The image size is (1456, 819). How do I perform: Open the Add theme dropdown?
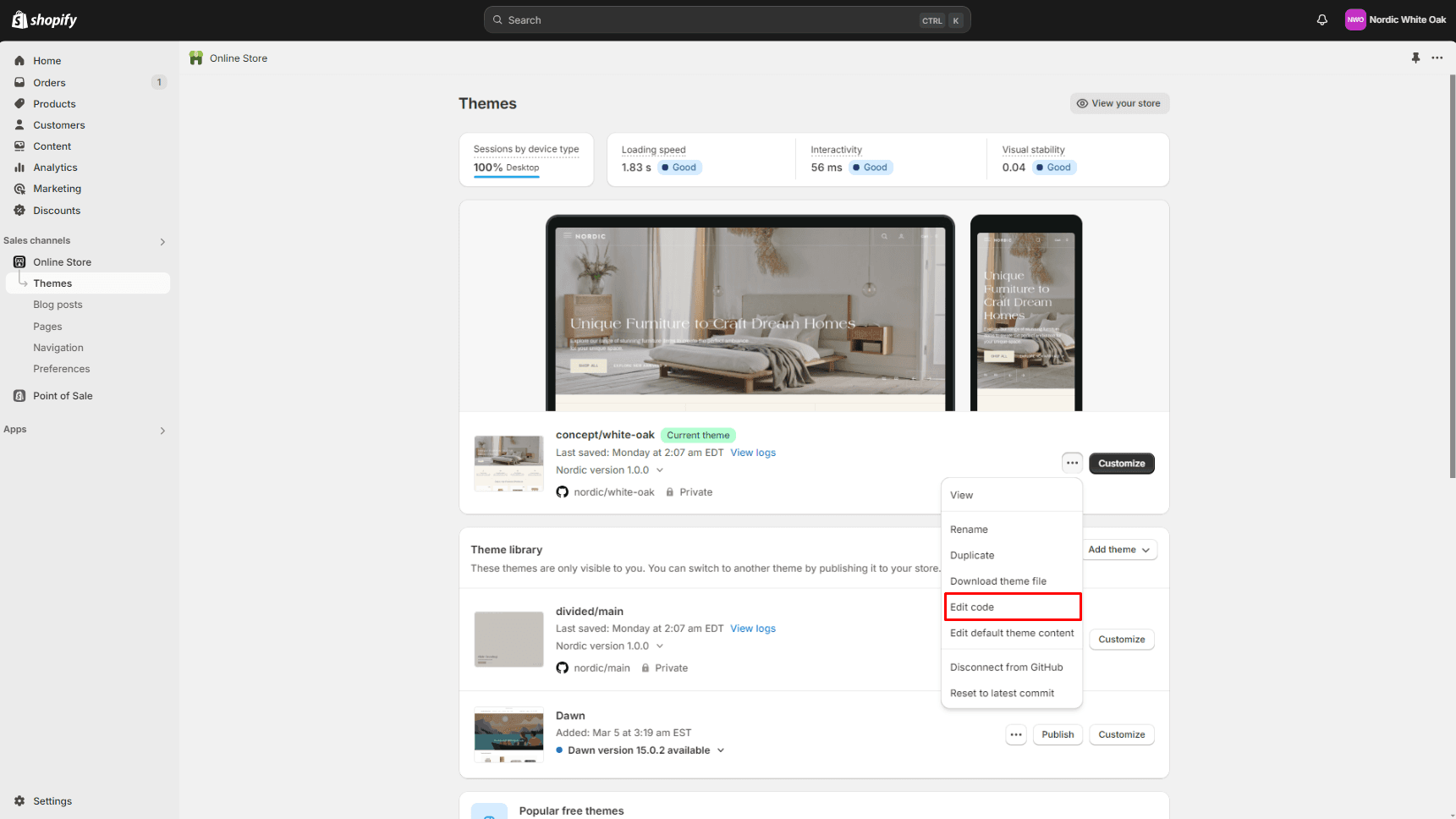tap(1118, 550)
